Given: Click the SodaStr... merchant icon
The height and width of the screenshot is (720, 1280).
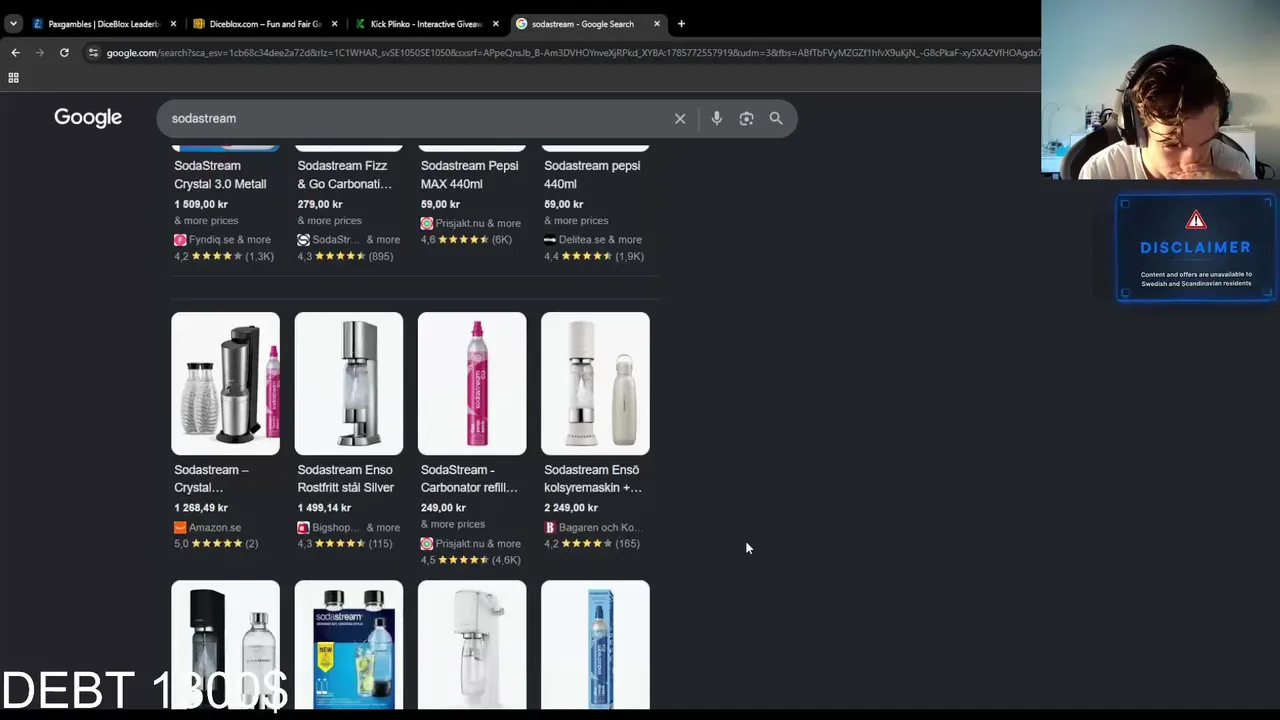Looking at the screenshot, I should [303, 240].
